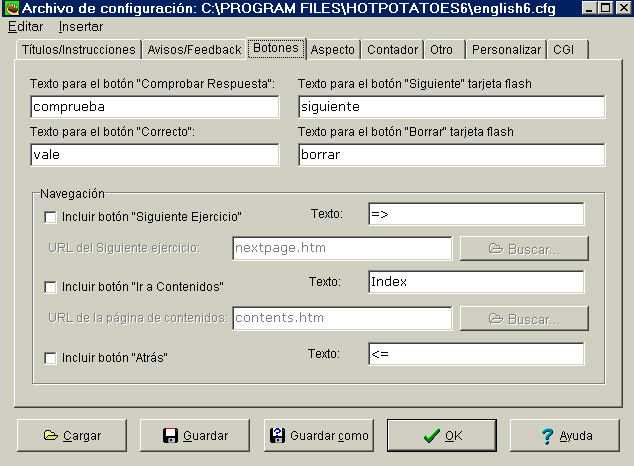This screenshot has height=466, width=634.
Task: Switch to the Avisos/Feedback tab
Action: point(194,49)
